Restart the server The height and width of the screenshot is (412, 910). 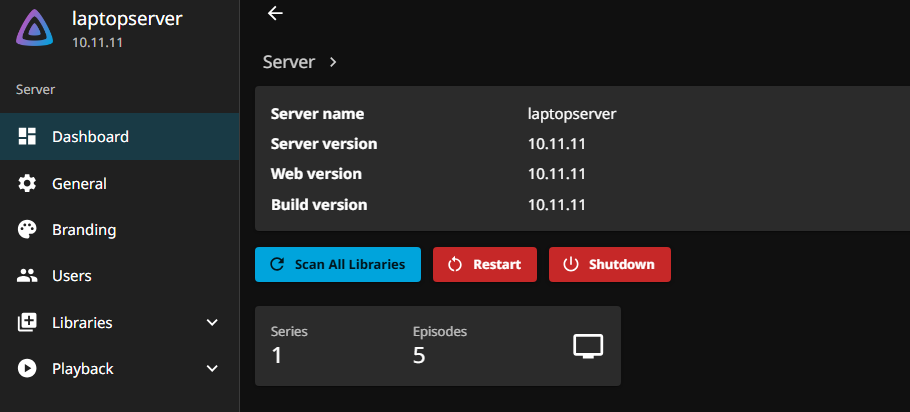point(485,265)
